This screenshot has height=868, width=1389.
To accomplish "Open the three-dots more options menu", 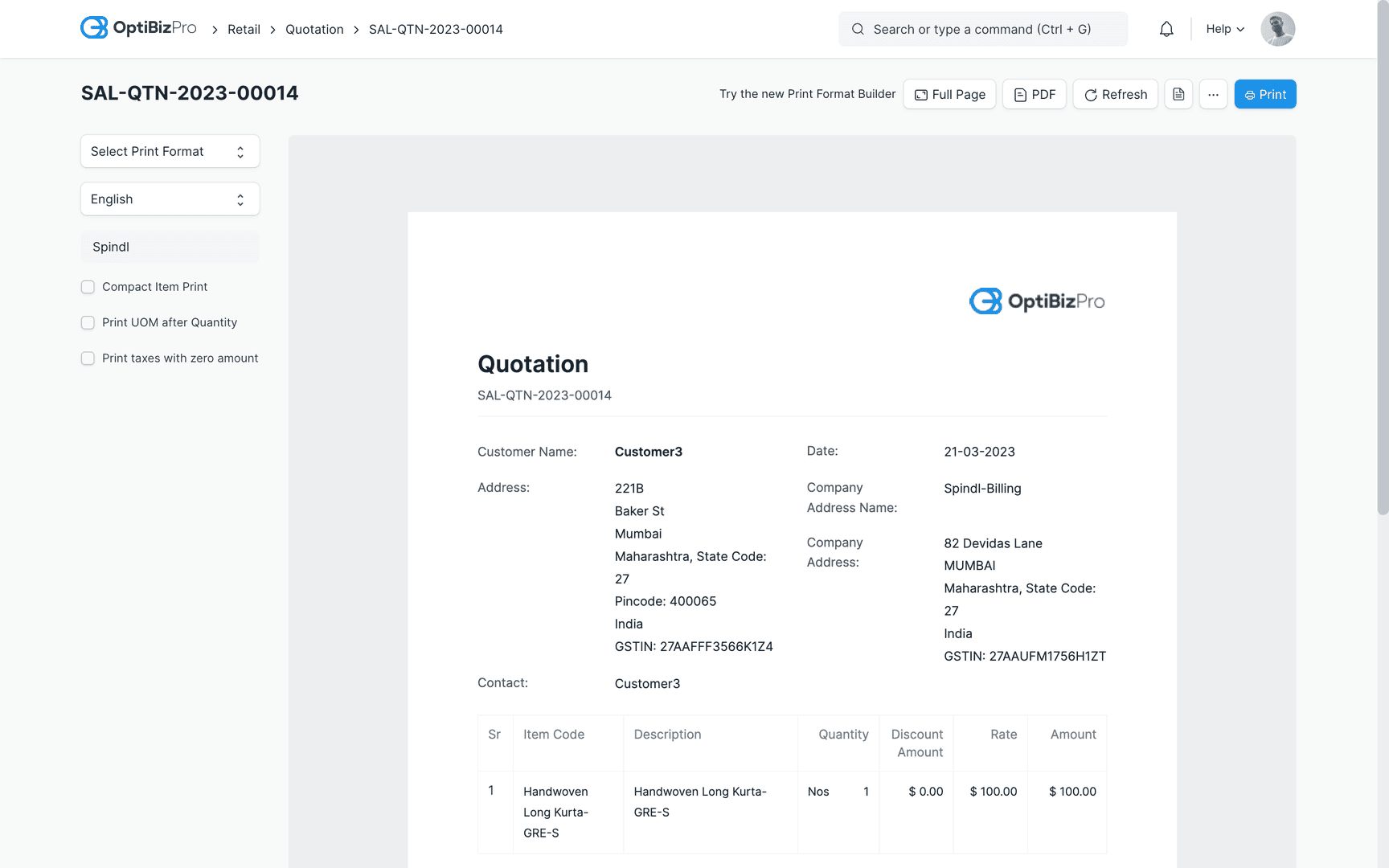I will 1213,94.
